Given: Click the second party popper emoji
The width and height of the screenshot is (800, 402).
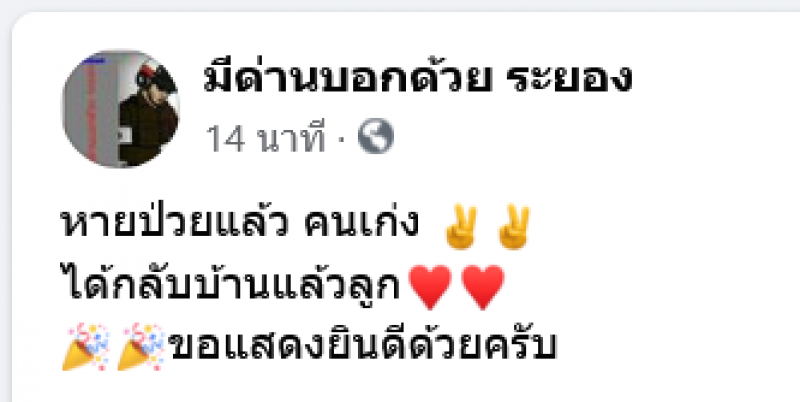Looking at the screenshot, I should [x=141, y=347].
